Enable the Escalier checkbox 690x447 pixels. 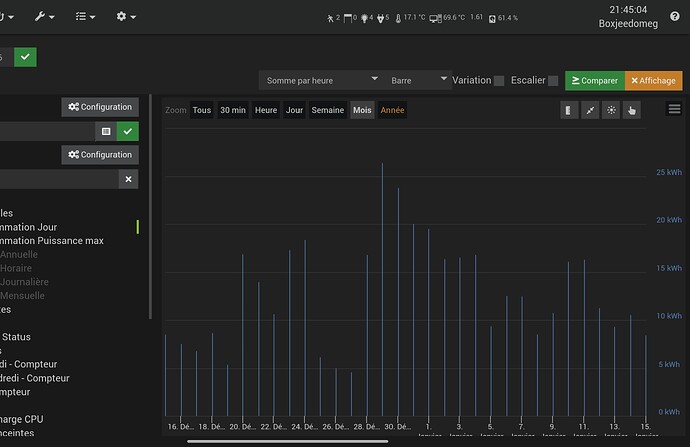[553, 81]
